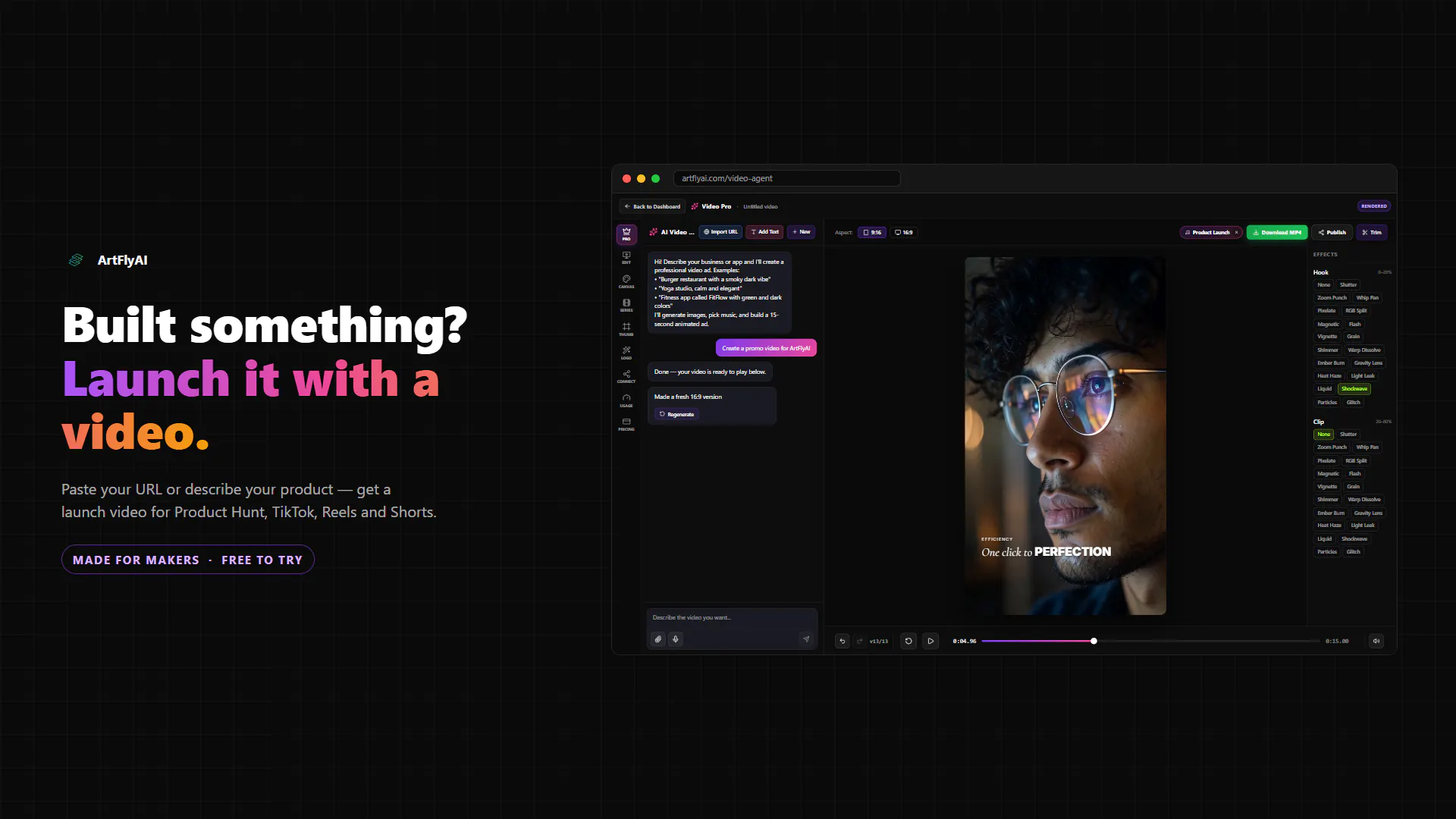
Task: Click the restart loop icon
Action: 908,641
